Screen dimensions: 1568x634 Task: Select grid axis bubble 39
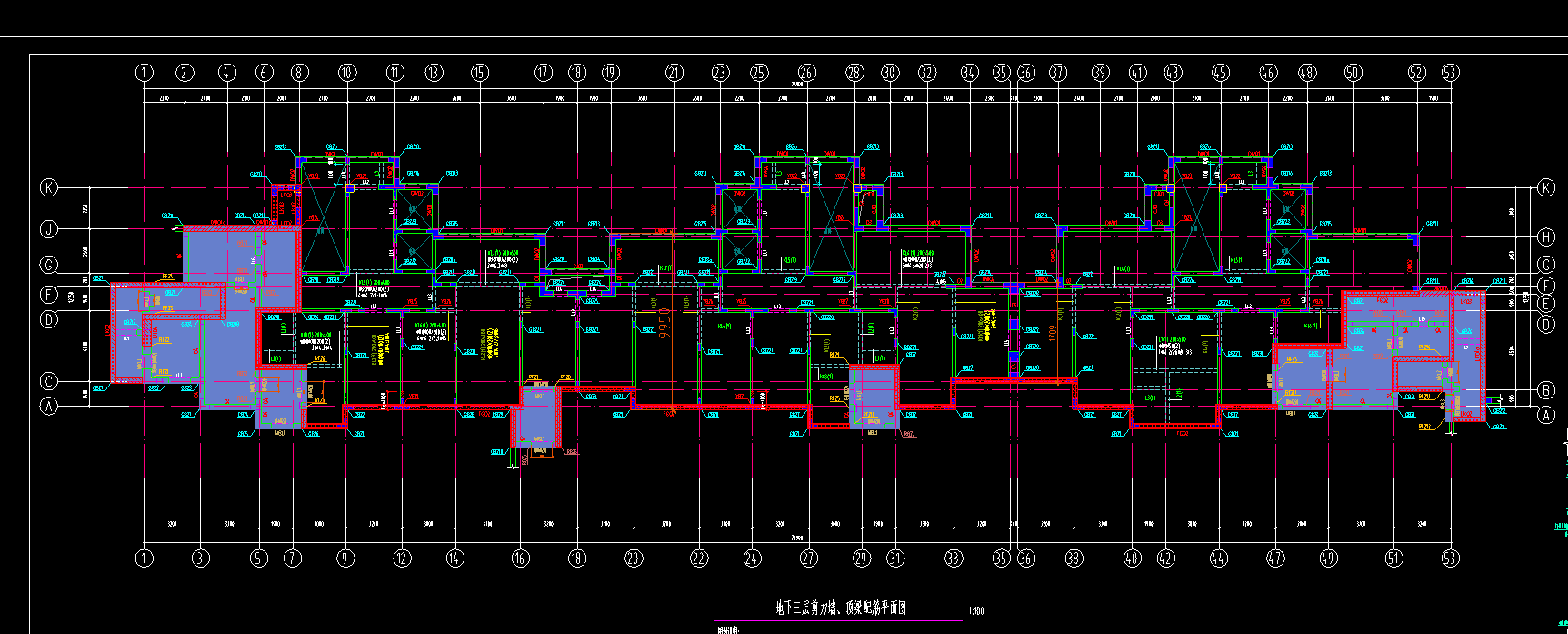coord(1101,73)
